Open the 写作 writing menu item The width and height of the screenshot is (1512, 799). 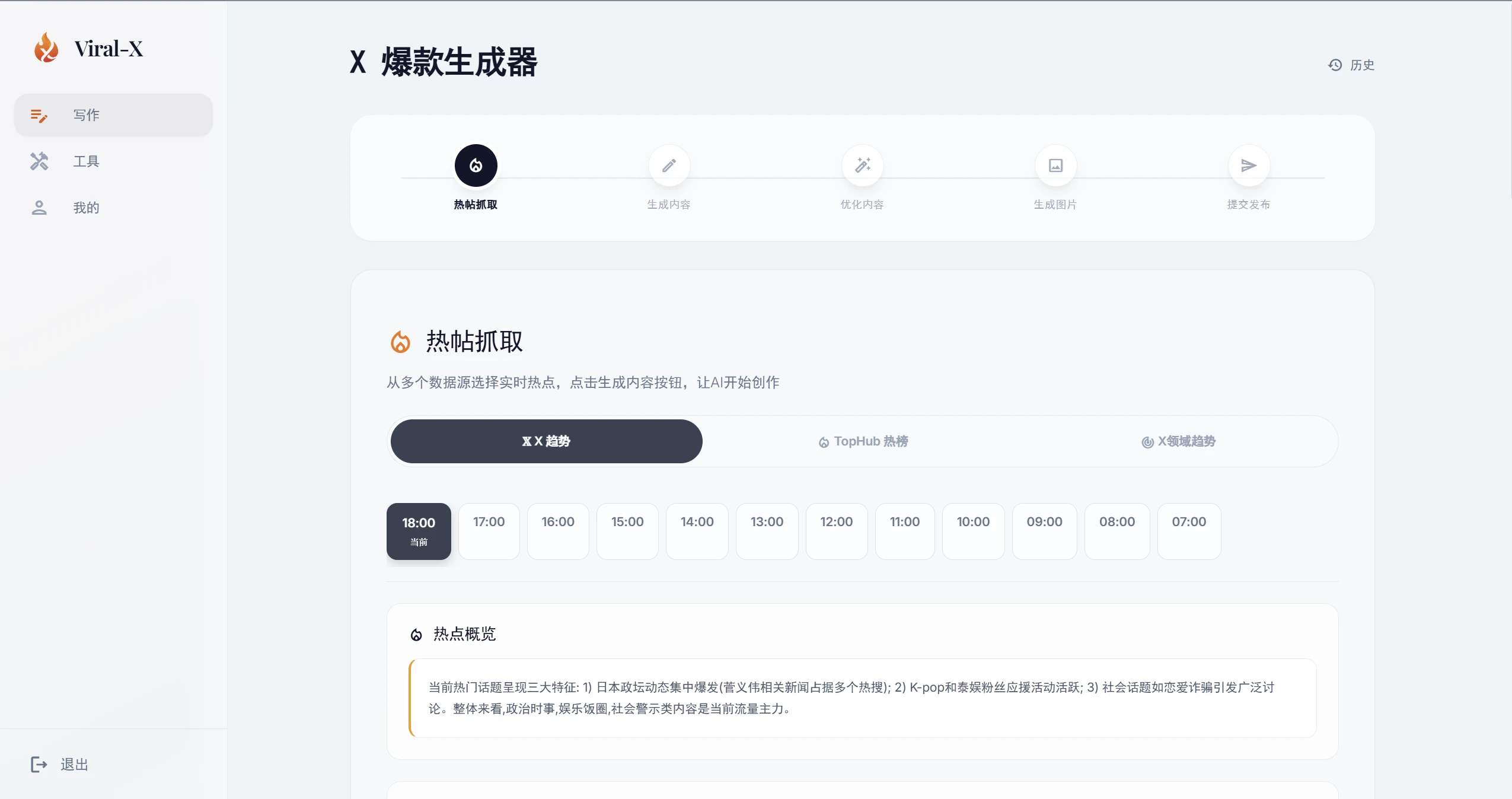pos(113,115)
